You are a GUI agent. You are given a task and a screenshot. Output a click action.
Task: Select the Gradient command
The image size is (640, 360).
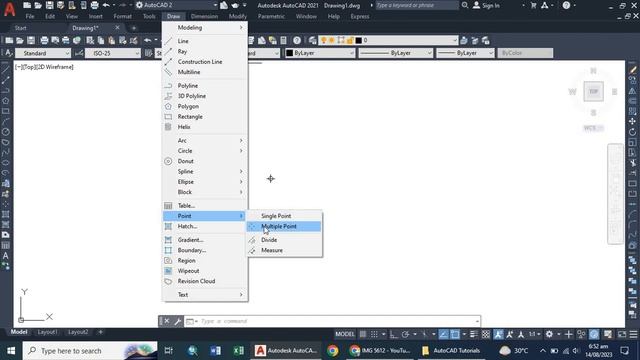(x=205, y=240)
